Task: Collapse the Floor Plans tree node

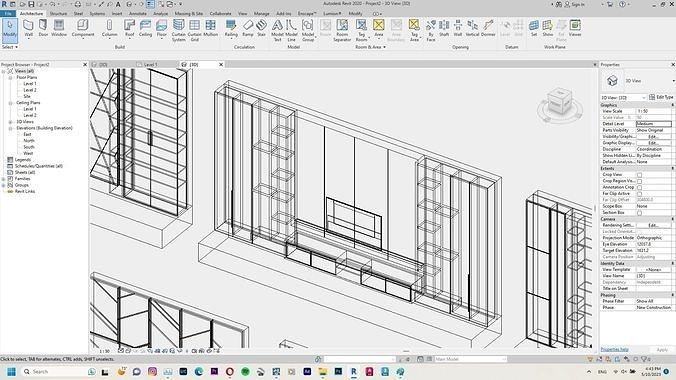Action: pos(11,78)
